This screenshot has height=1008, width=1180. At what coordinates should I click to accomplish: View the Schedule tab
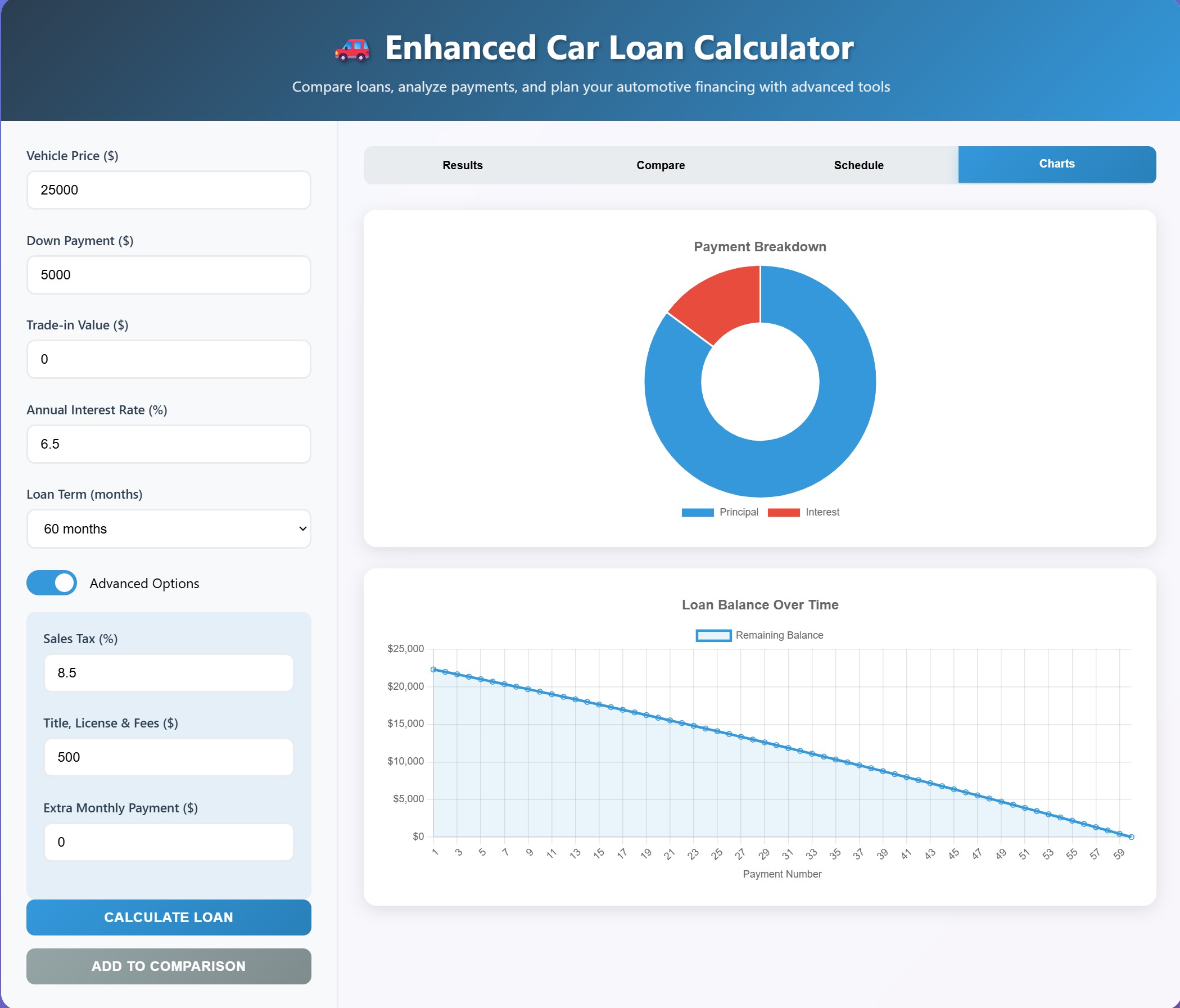tap(858, 165)
